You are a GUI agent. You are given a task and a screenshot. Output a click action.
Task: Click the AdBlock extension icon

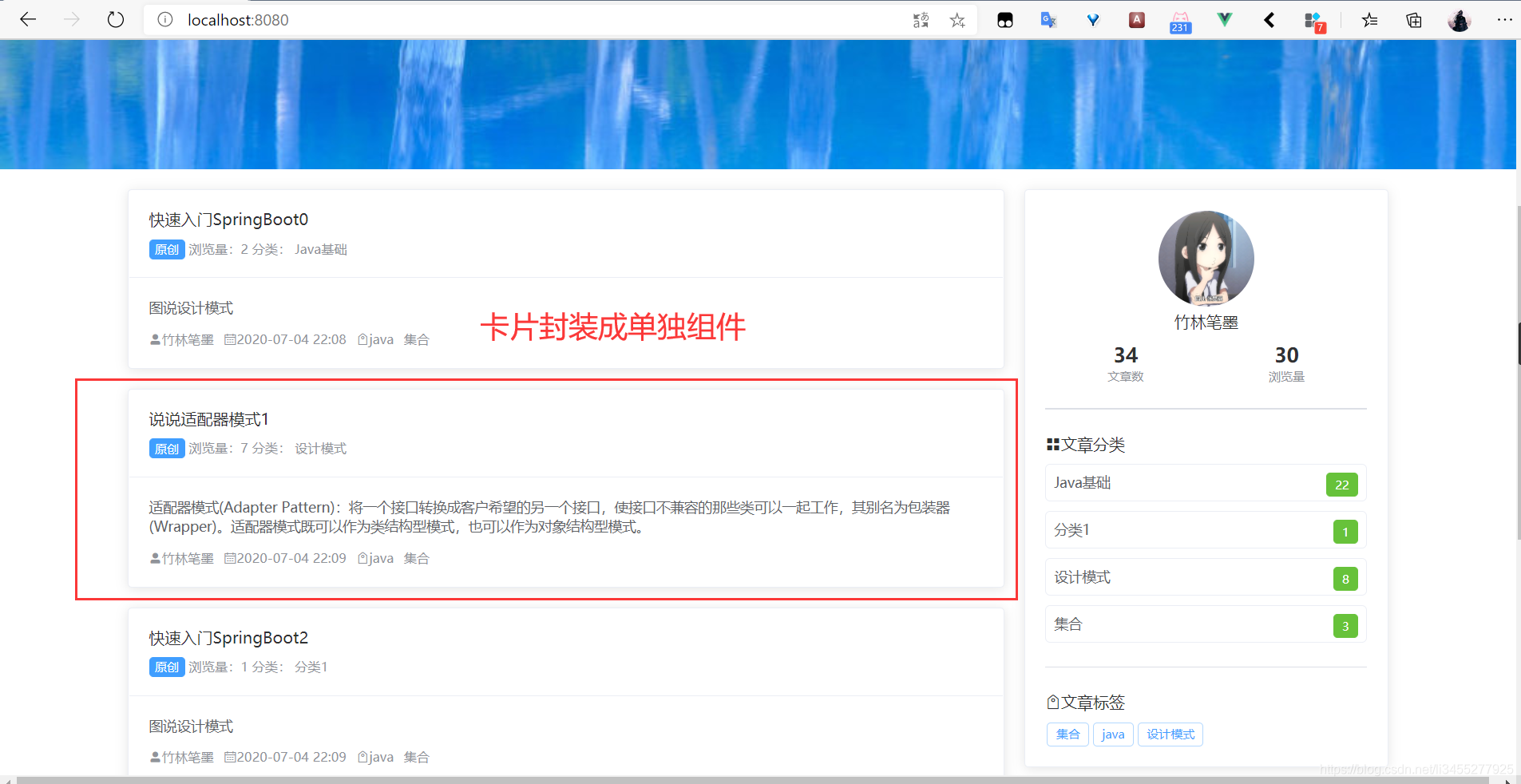1137,20
